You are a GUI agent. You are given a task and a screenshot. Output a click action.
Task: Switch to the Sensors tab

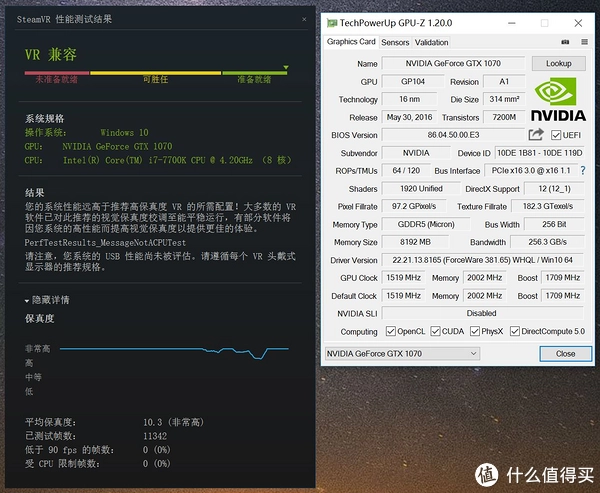coord(395,42)
